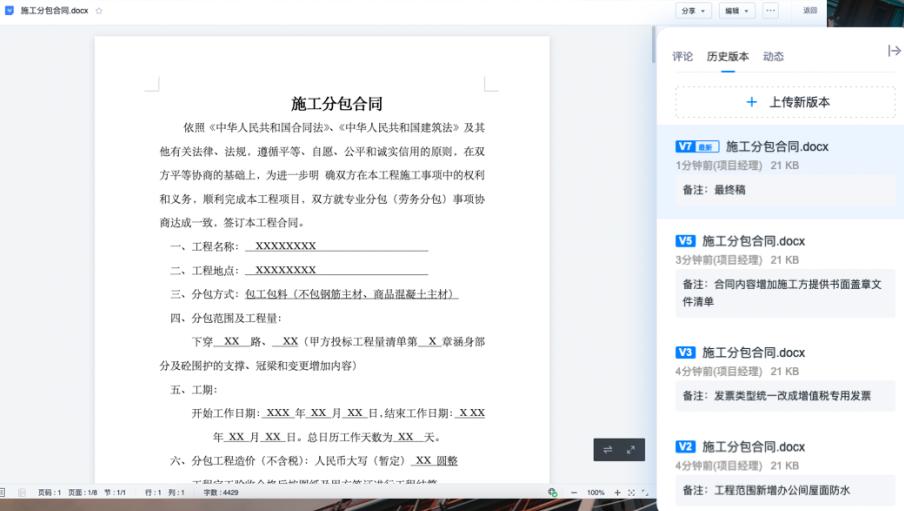Click the note 工程范围新增办公间屋面防水

click(785, 490)
